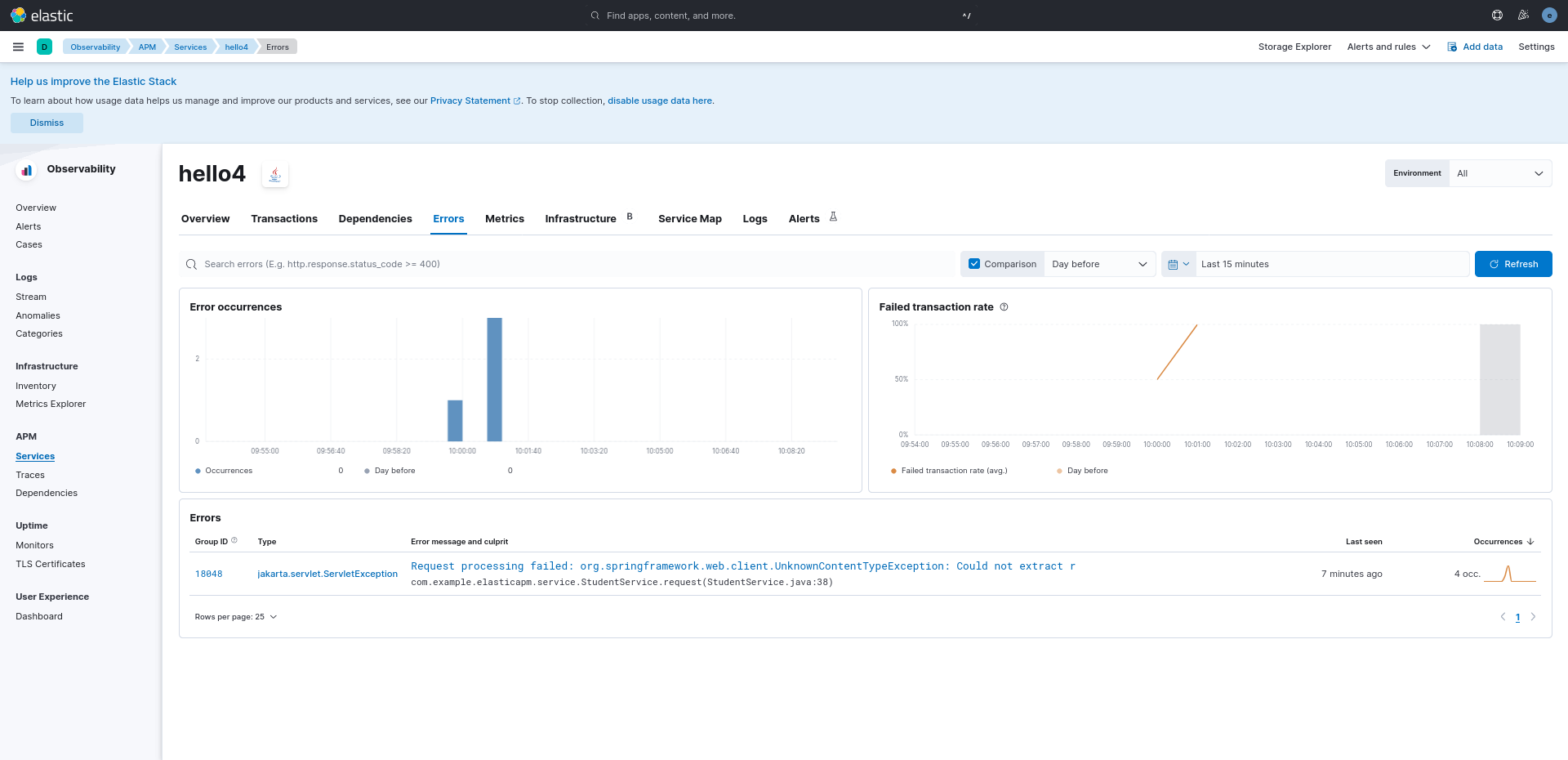
Task: Switch to the Transactions tab
Action: click(x=284, y=219)
